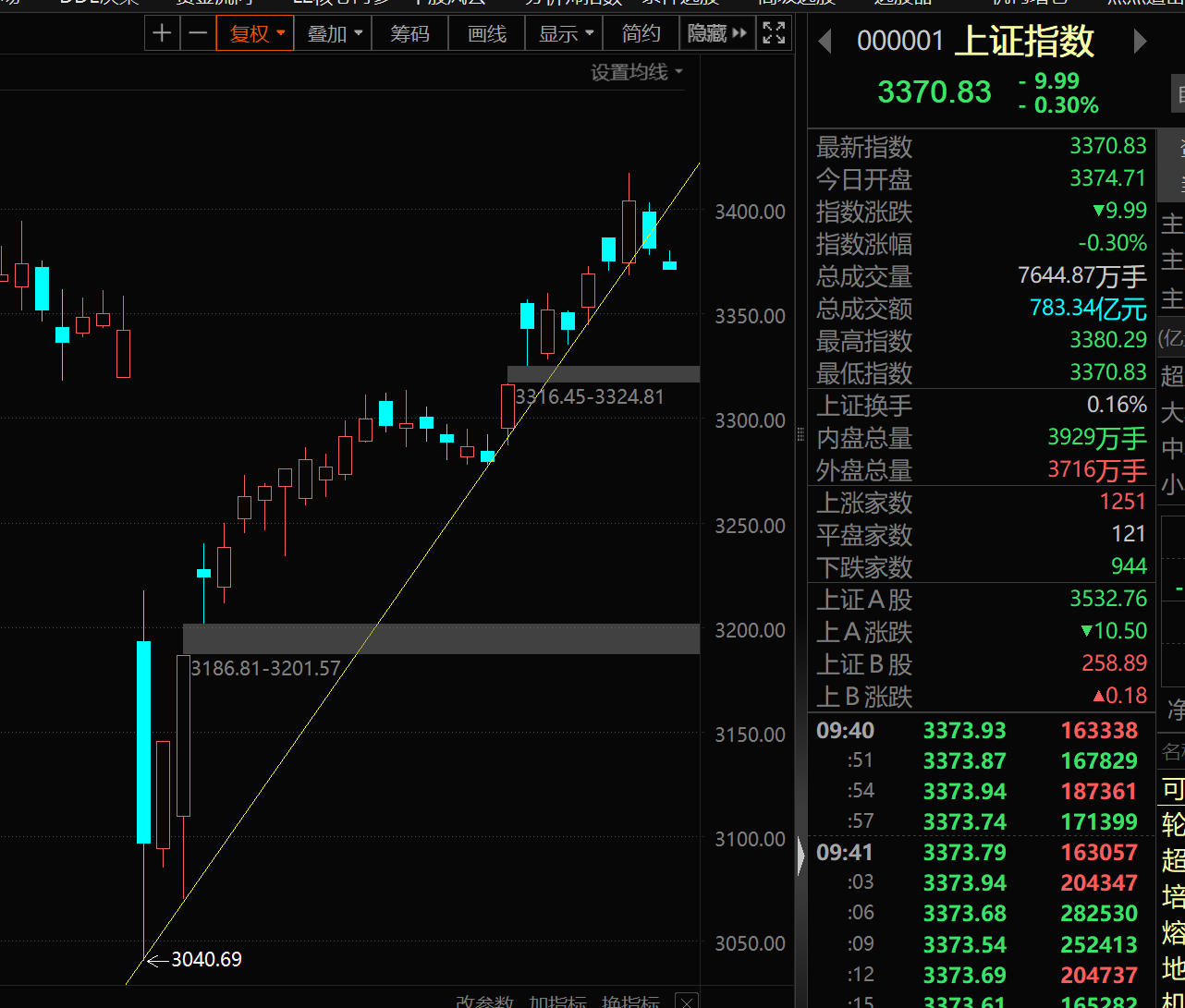
Task: Click the 上证A股 value 3532.76
Action: click(1107, 599)
